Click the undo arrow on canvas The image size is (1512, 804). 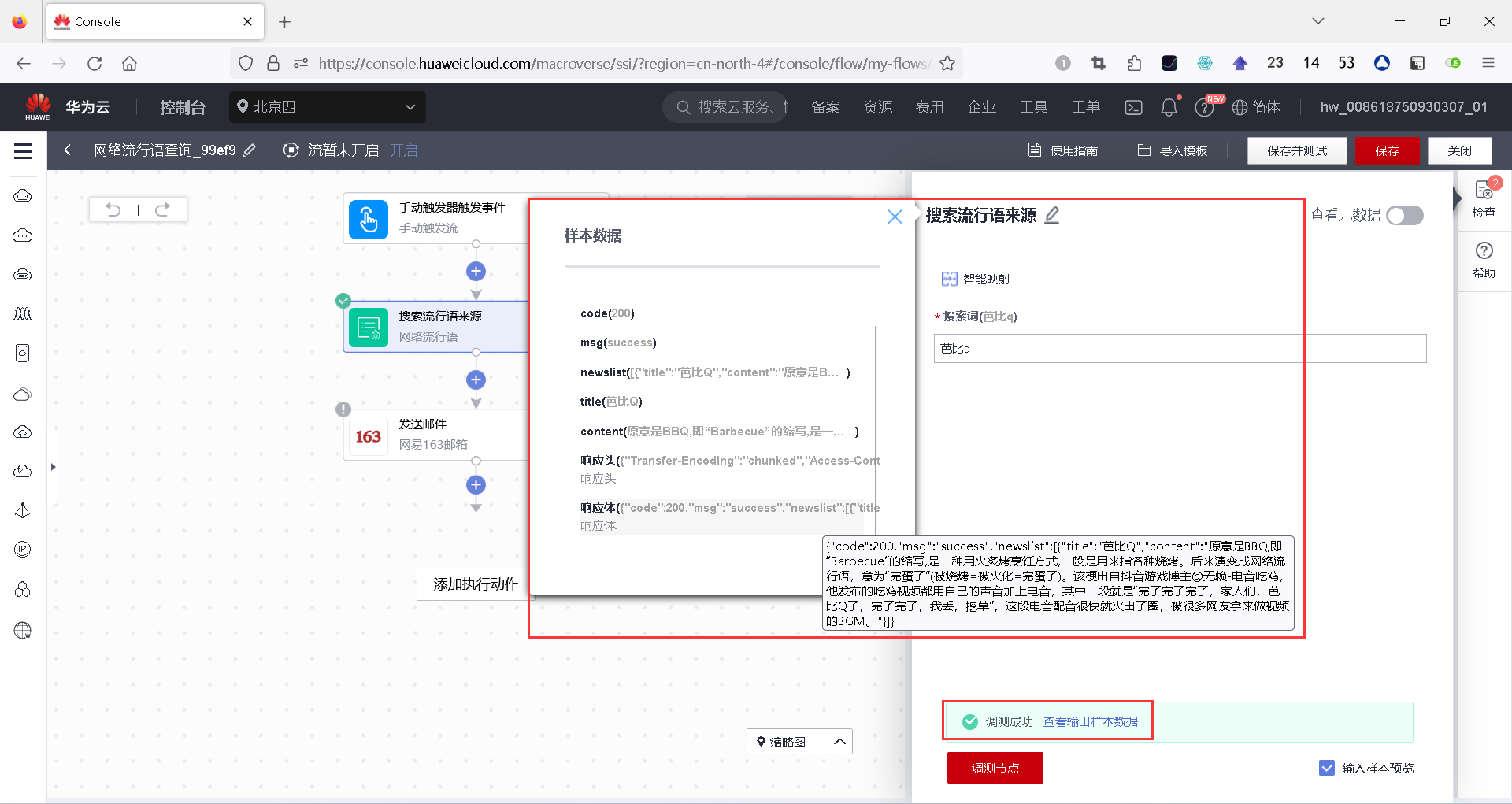click(113, 209)
